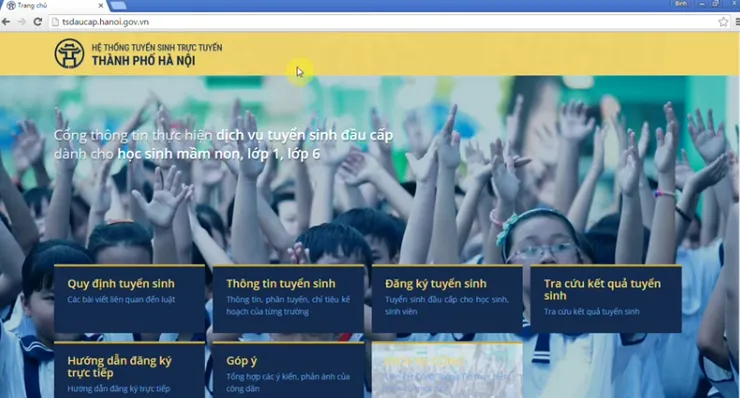Close the Trang chủ tab
This screenshot has width=740, height=398.
(101, 6)
